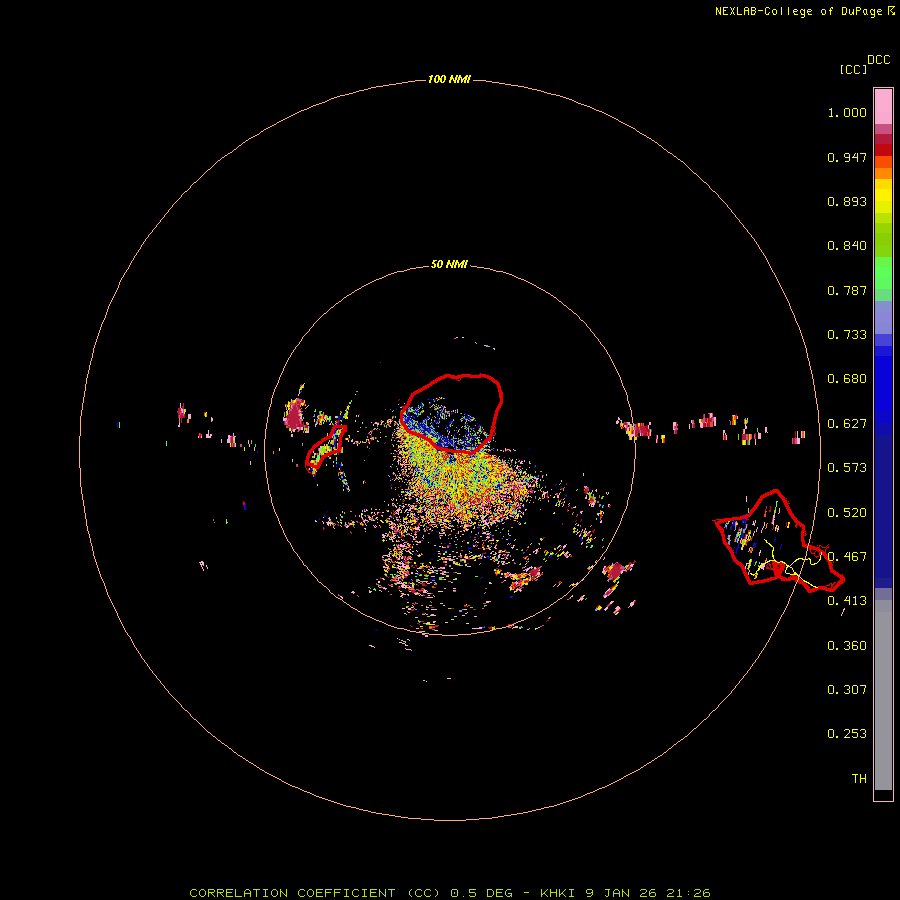This screenshot has width=900, height=900.
Task: Click the Correlation Coefficient title caption at bottom
Action: (x=449, y=893)
